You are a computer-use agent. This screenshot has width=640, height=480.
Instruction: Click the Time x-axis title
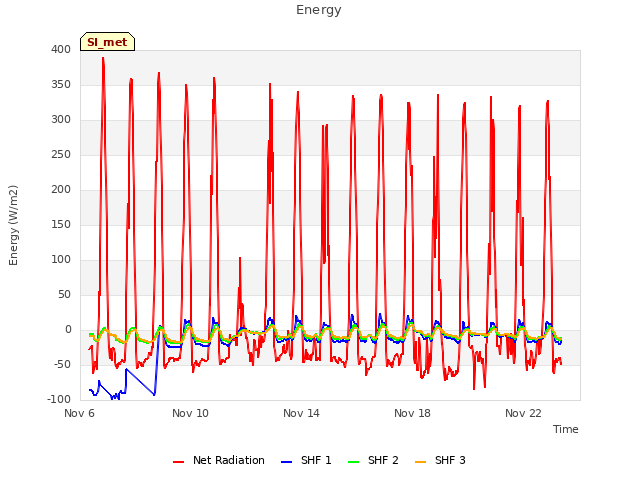566,429
